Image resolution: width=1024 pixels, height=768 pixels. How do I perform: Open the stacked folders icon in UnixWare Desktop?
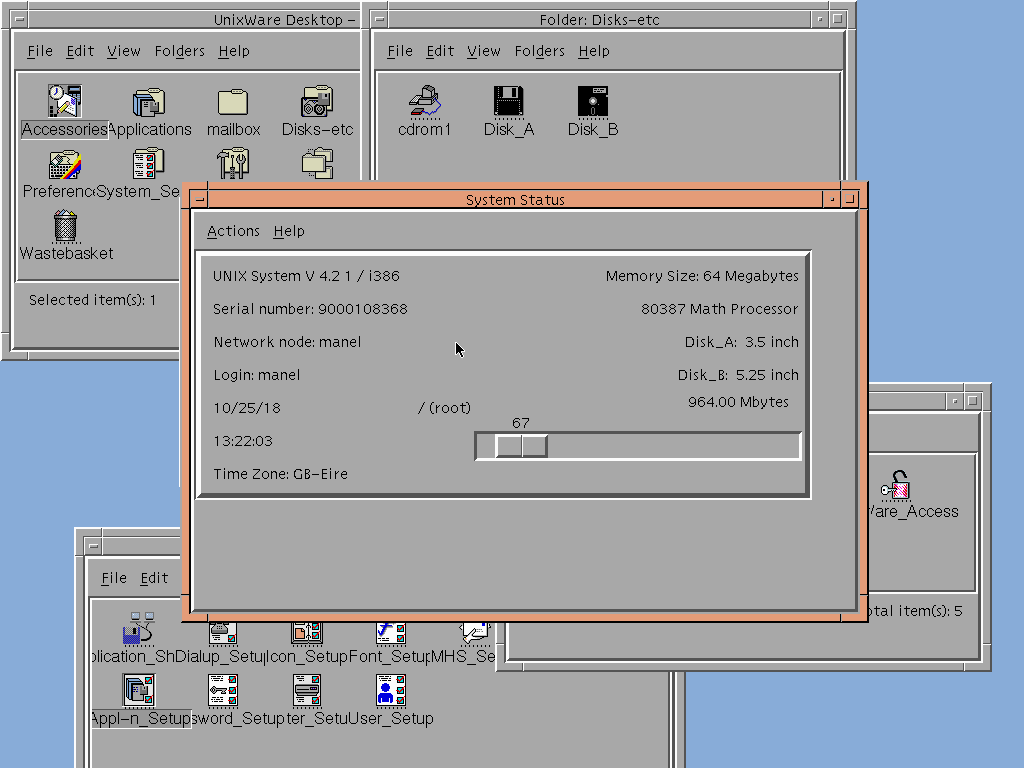(x=317, y=163)
